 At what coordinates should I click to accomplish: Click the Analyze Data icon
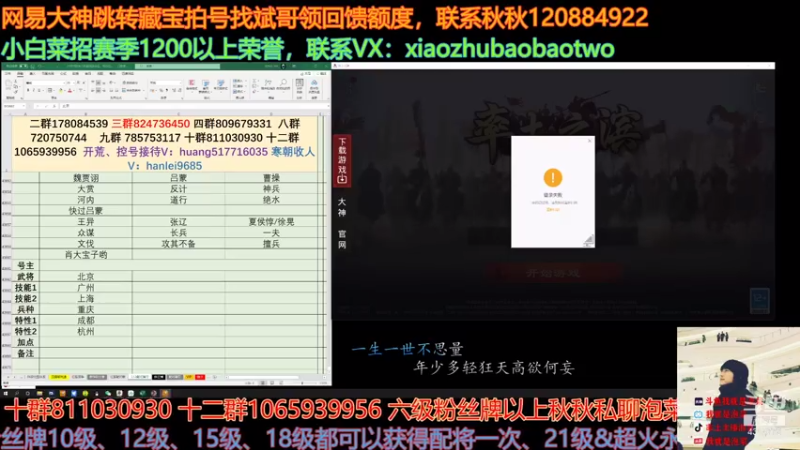(x=299, y=83)
